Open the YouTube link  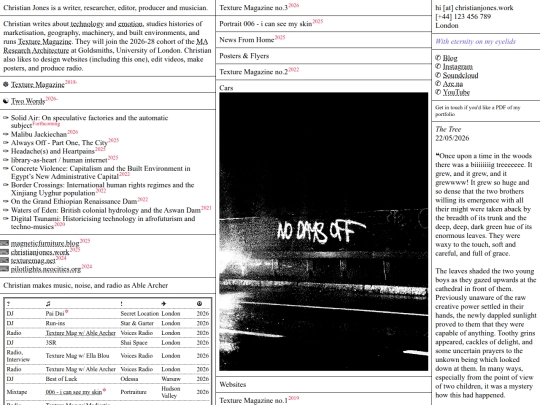[456, 92]
